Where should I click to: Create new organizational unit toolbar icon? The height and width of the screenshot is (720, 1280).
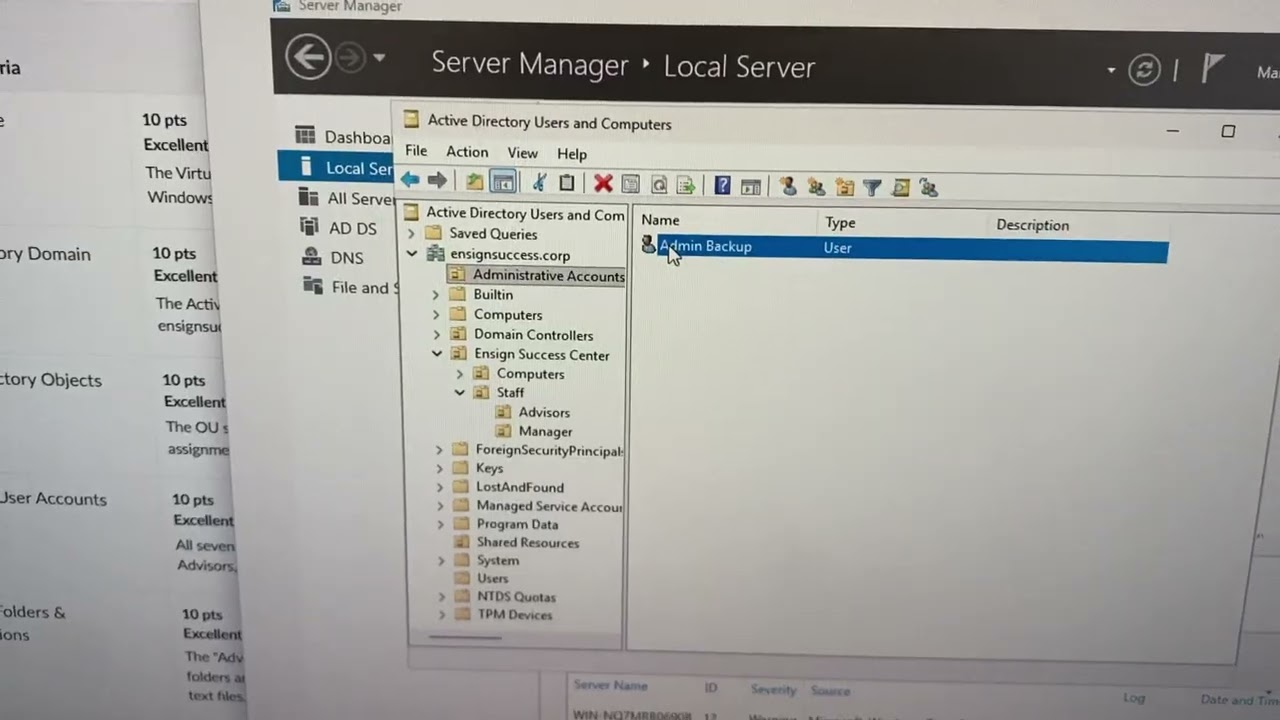[845, 187]
